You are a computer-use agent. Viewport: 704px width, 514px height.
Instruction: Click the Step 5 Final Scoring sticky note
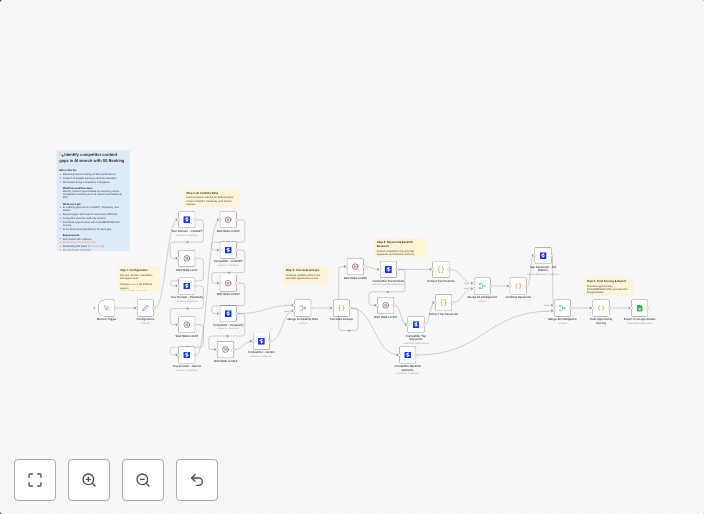click(x=608, y=286)
